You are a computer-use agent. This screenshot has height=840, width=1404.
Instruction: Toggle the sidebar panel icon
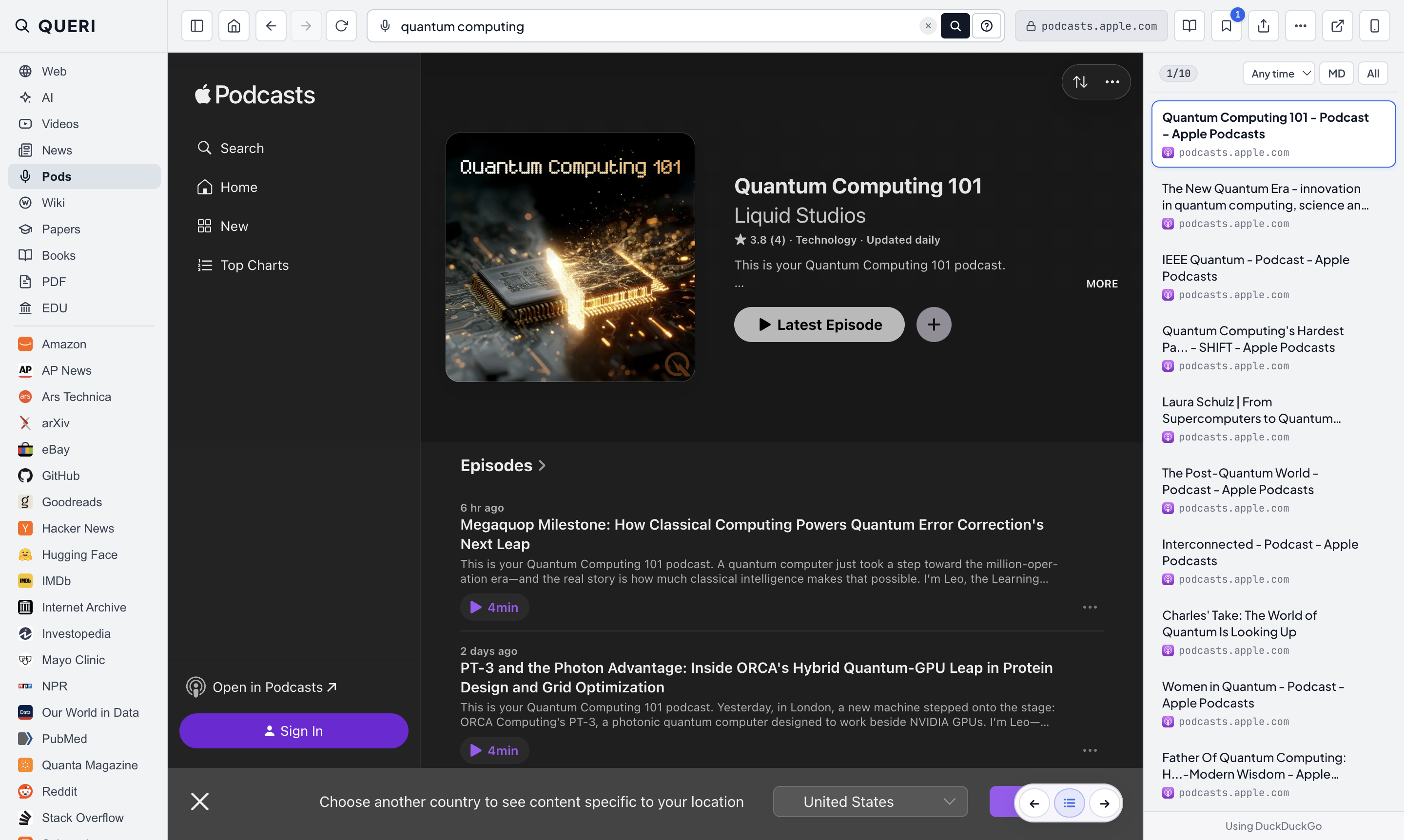point(196,26)
